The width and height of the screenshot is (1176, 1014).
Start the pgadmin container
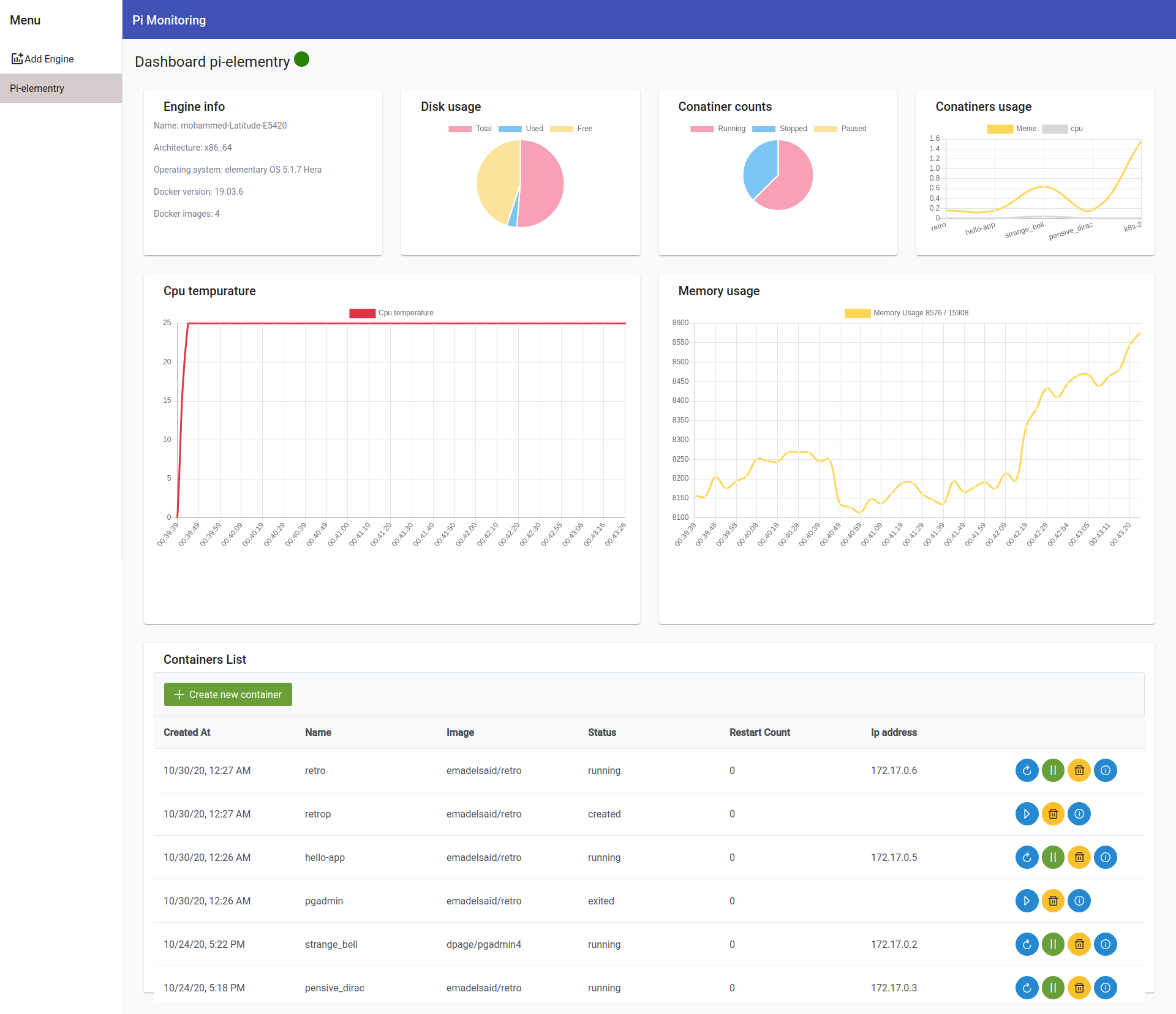[x=1027, y=901]
